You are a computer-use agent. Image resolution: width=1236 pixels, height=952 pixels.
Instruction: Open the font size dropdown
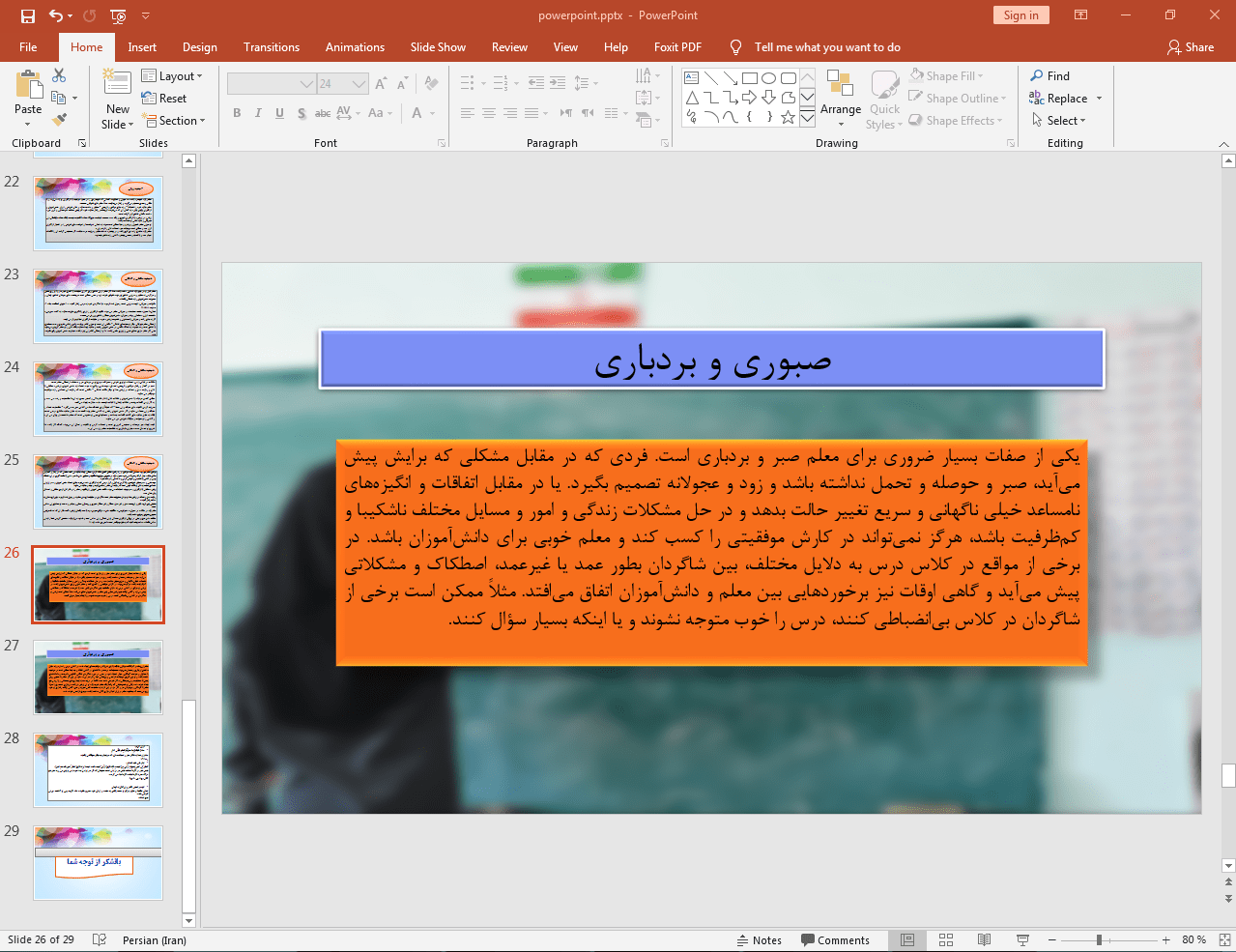pyautogui.click(x=359, y=84)
